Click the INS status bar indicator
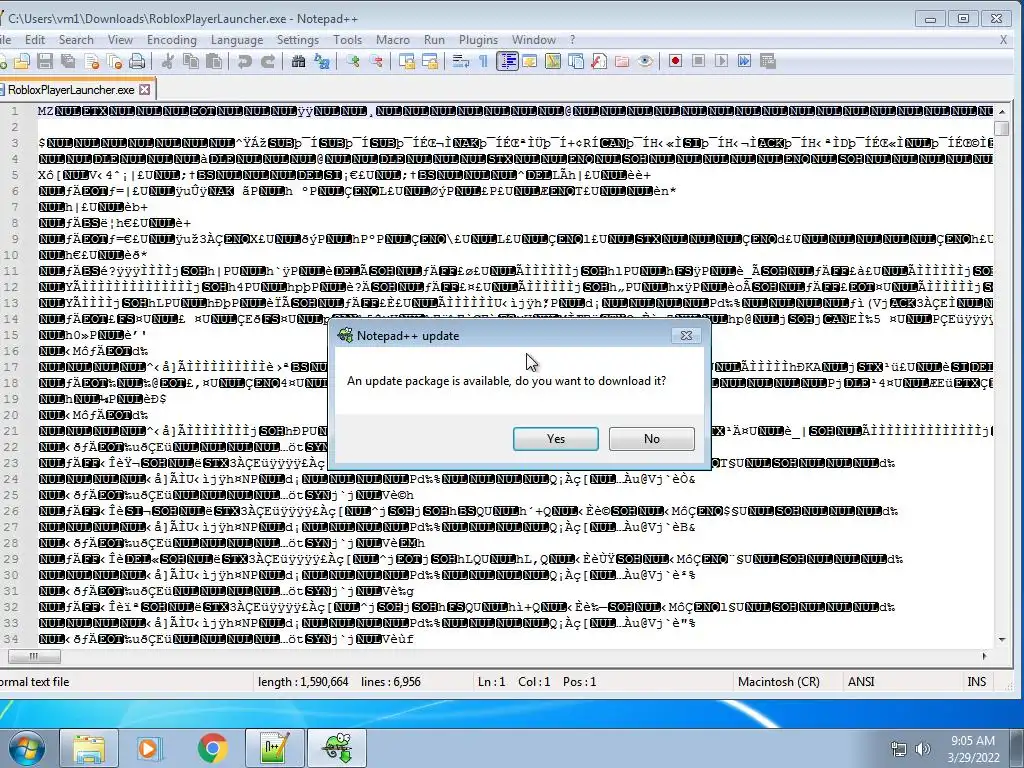 [976, 682]
